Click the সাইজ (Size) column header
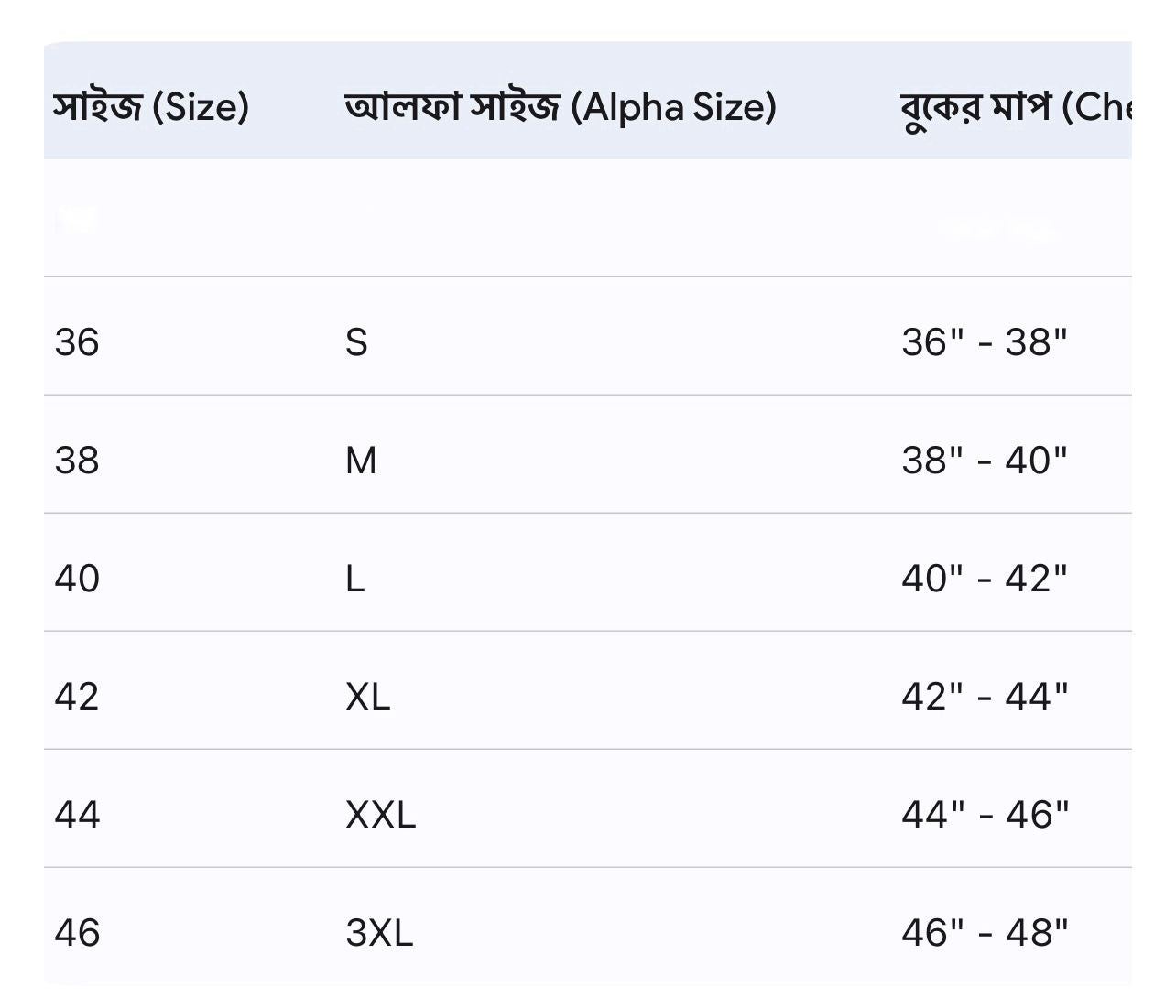The image size is (1176, 1008). [x=151, y=107]
